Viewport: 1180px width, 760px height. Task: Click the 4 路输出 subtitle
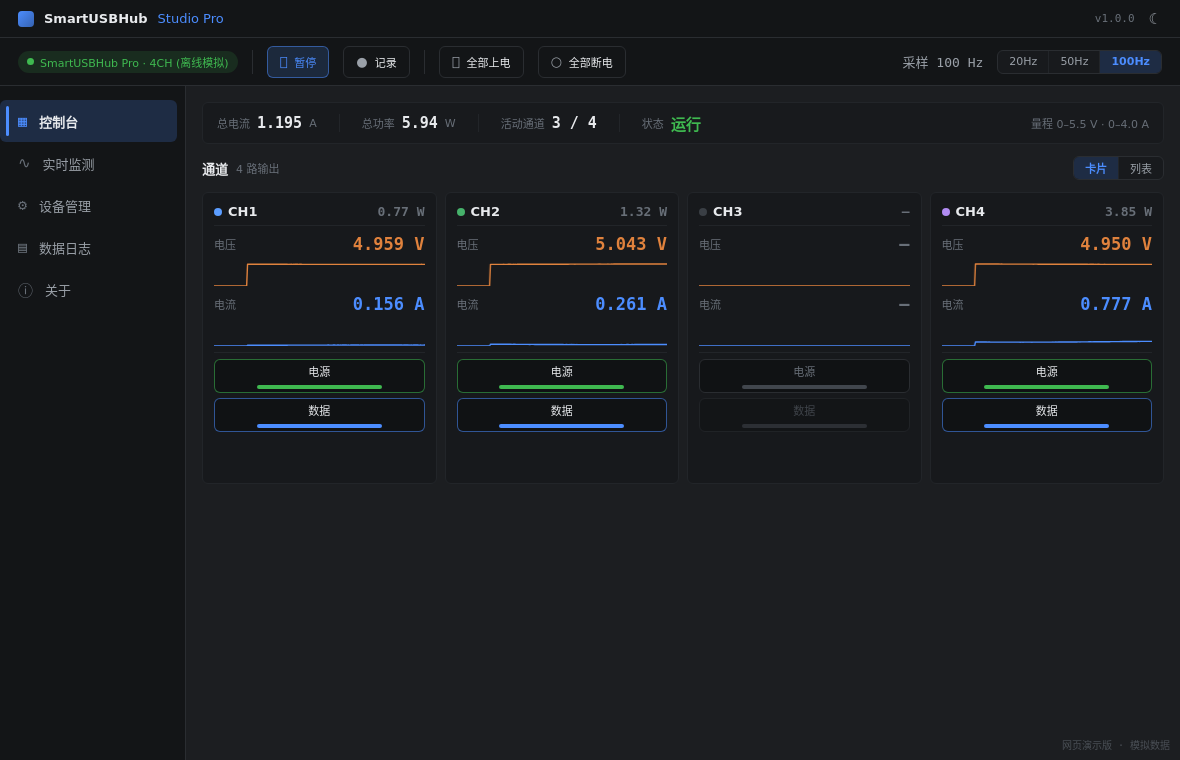[x=257, y=169]
